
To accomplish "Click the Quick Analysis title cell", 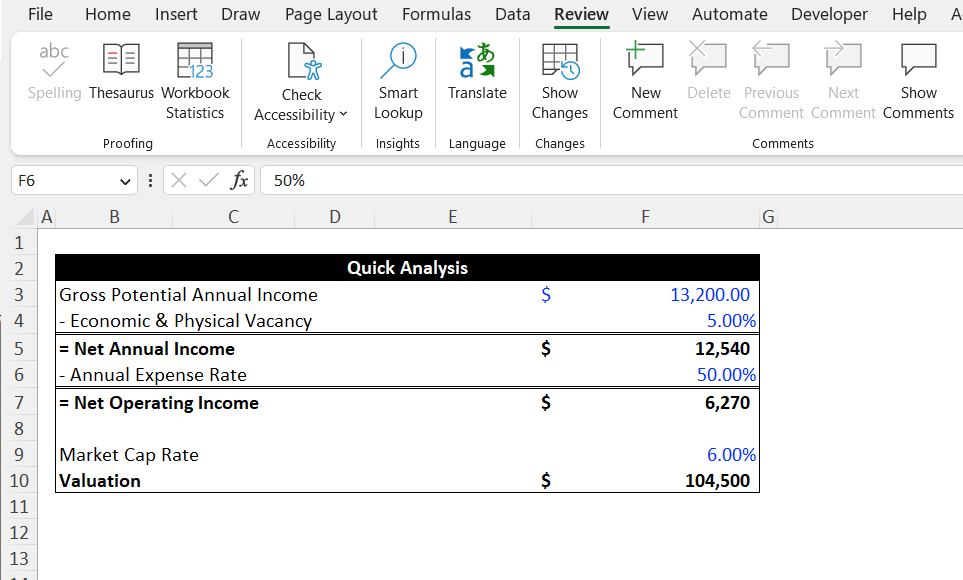I will tap(407, 268).
